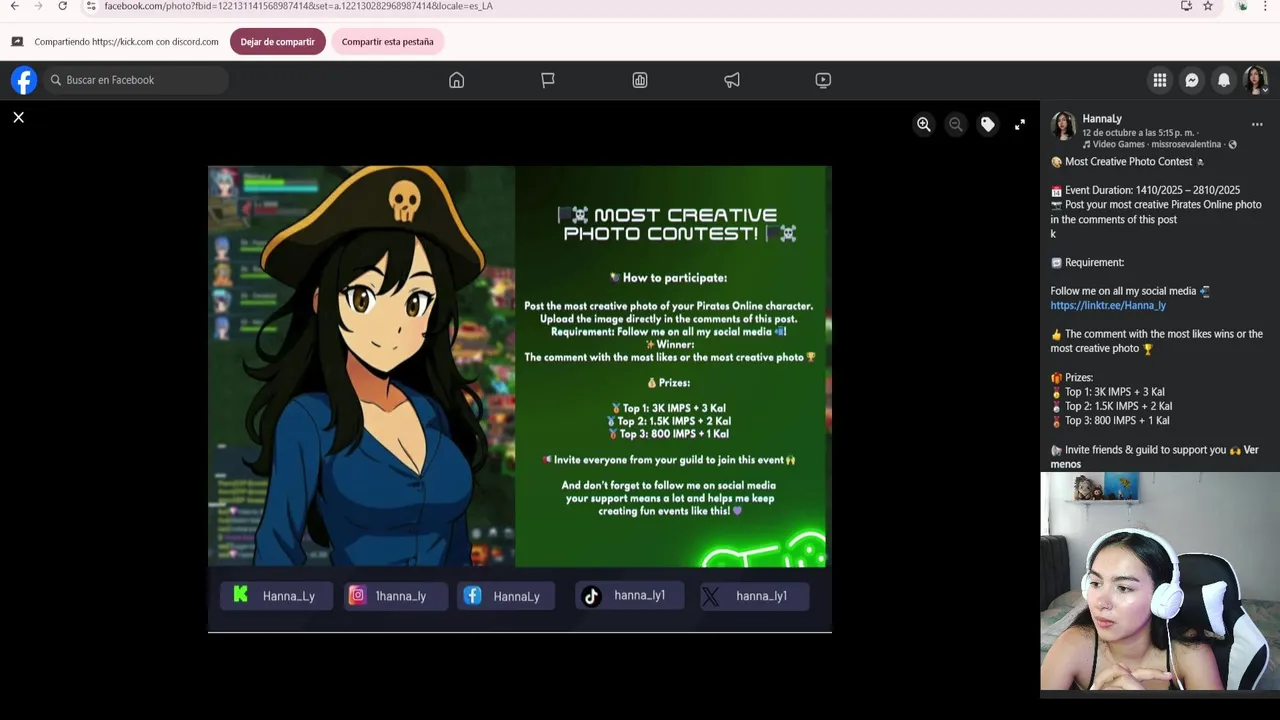Open the Professional dashboard chart tab
The image size is (1280, 720).
tap(640, 80)
